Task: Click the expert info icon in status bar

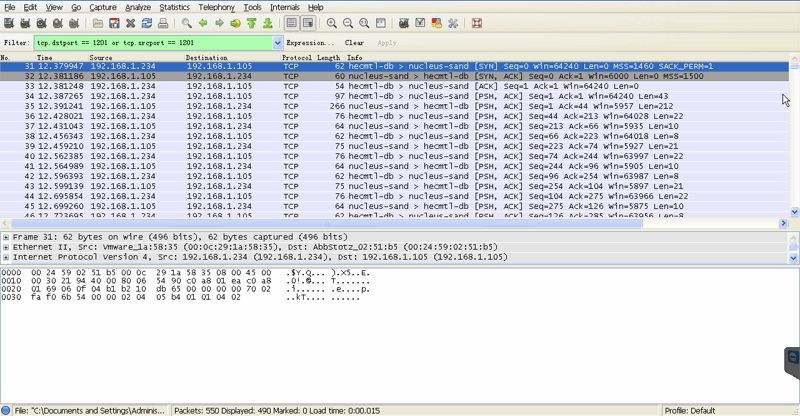Action: click(7, 410)
